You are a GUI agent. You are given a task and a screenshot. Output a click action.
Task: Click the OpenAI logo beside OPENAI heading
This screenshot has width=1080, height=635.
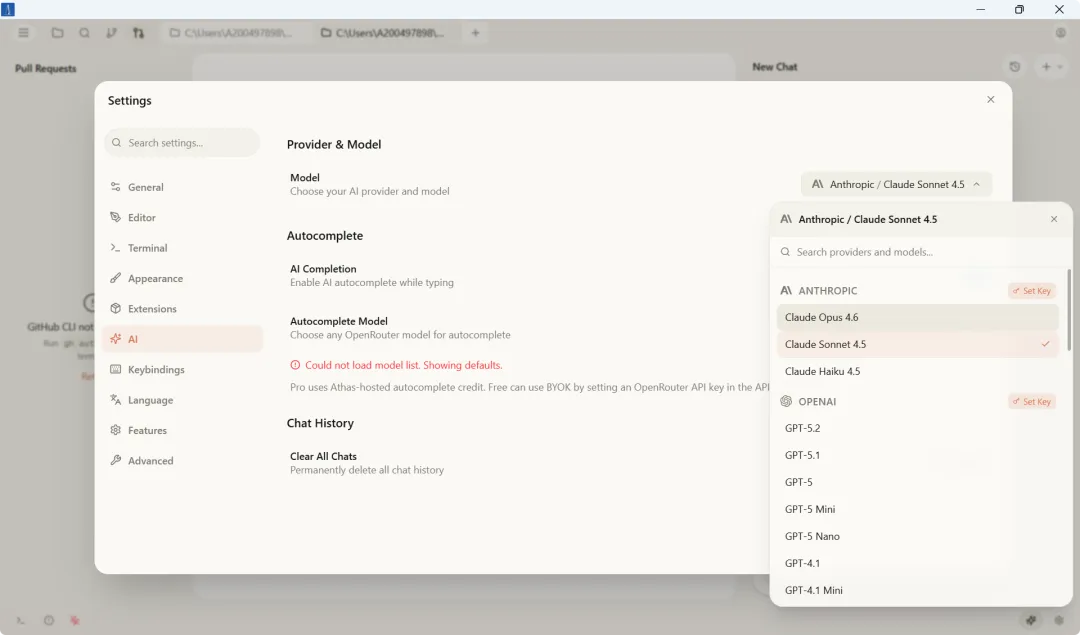click(x=786, y=401)
